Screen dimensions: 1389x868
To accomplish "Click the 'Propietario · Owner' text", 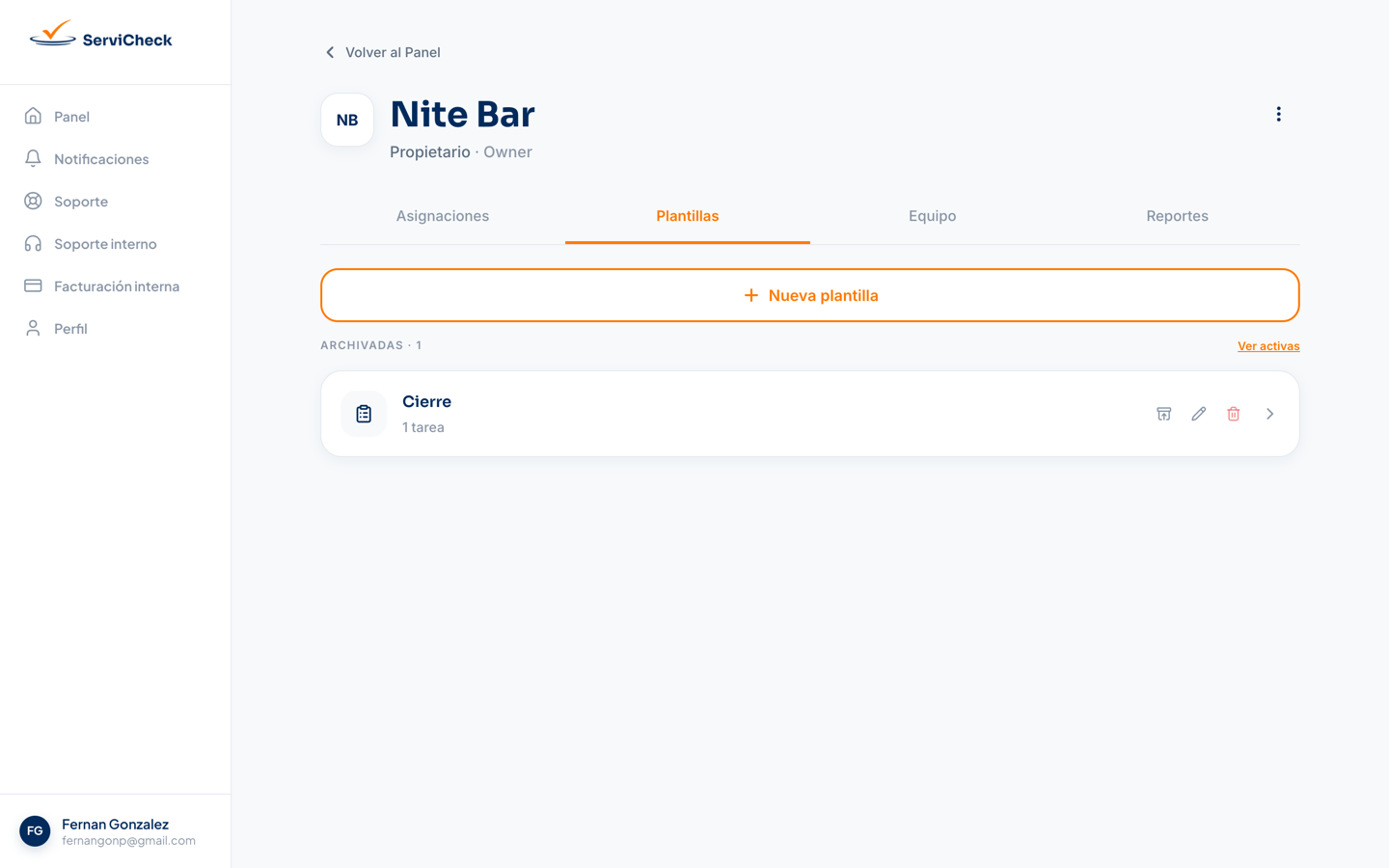I will 461,151.
